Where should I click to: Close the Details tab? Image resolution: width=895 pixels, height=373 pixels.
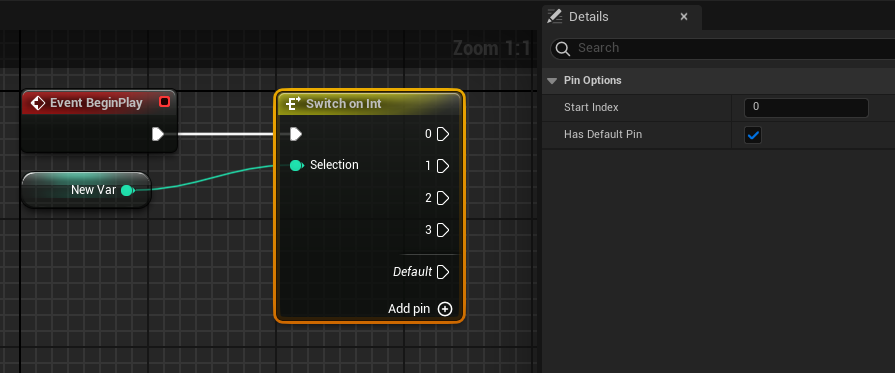coord(684,17)
